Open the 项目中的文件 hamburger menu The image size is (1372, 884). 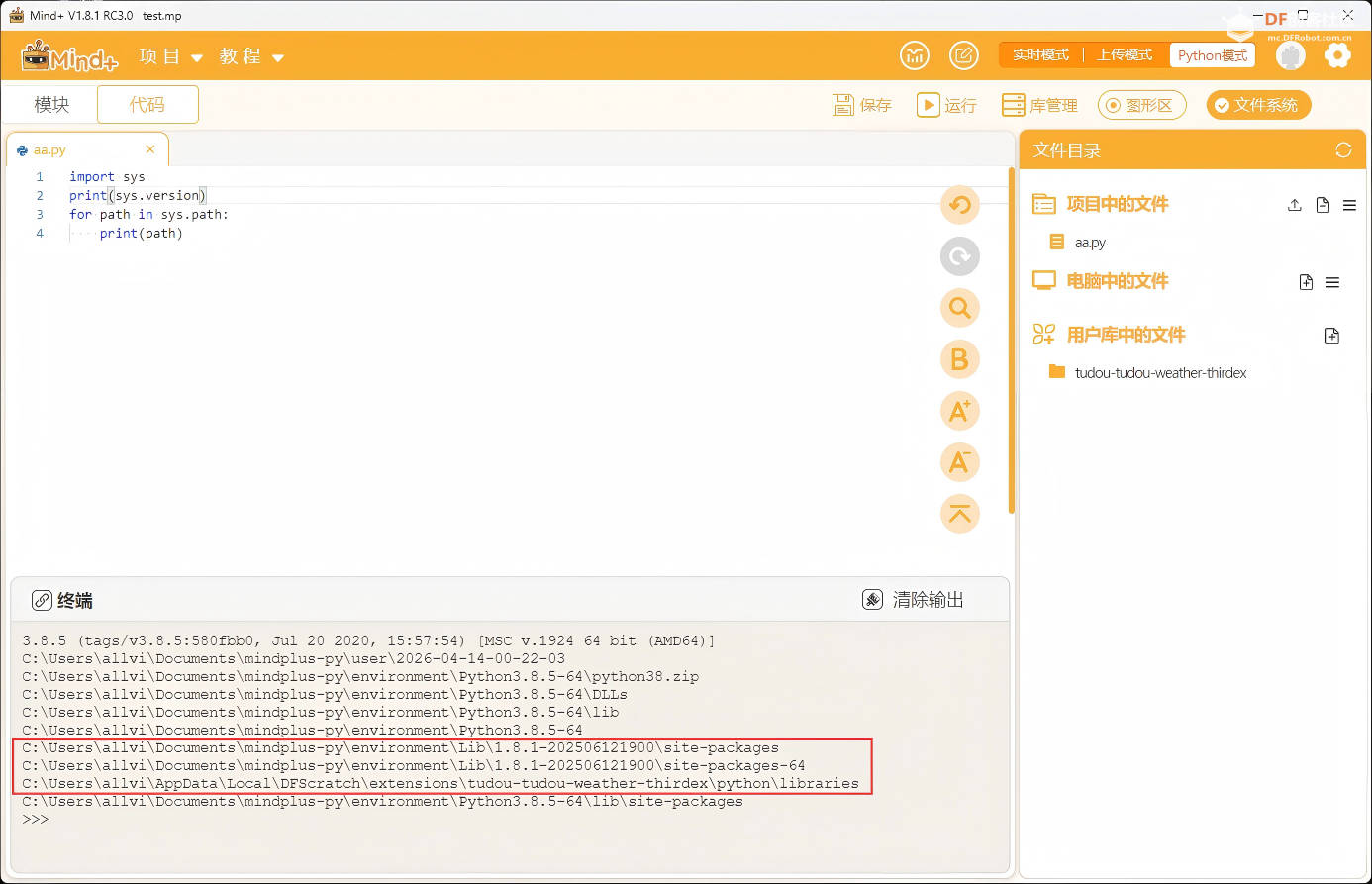1349,205
